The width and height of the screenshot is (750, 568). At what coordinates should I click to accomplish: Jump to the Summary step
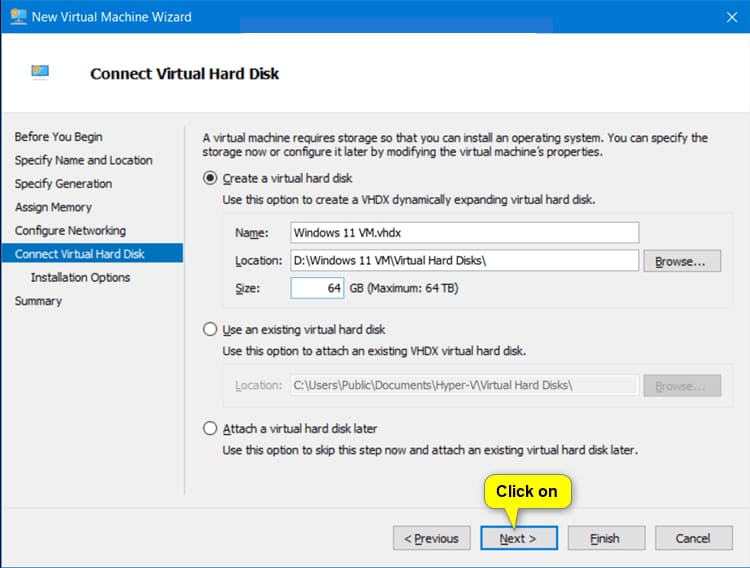tap(38, 301)
